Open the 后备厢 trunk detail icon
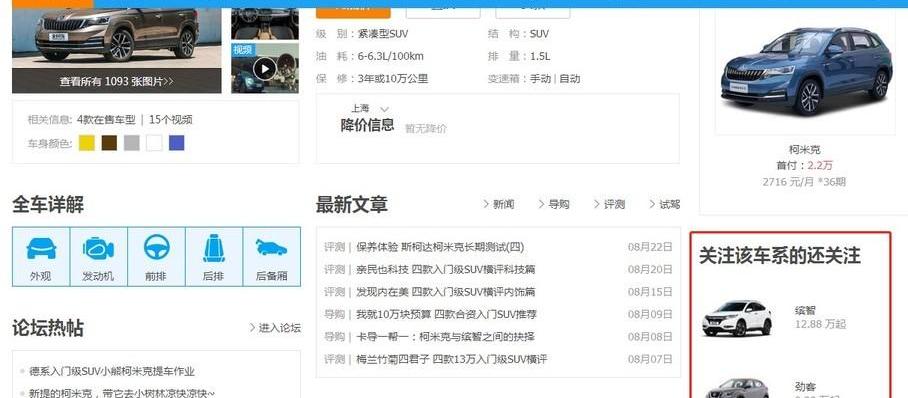 click(x=272, y=257)
